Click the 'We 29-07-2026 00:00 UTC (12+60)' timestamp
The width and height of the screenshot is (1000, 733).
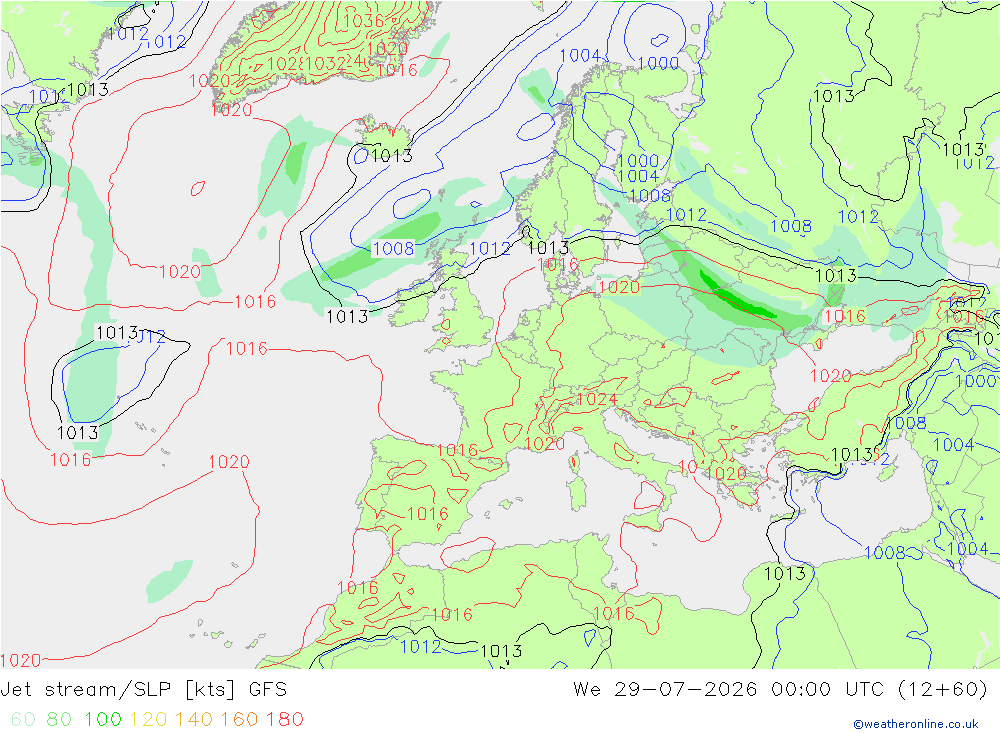pos(781,690)
